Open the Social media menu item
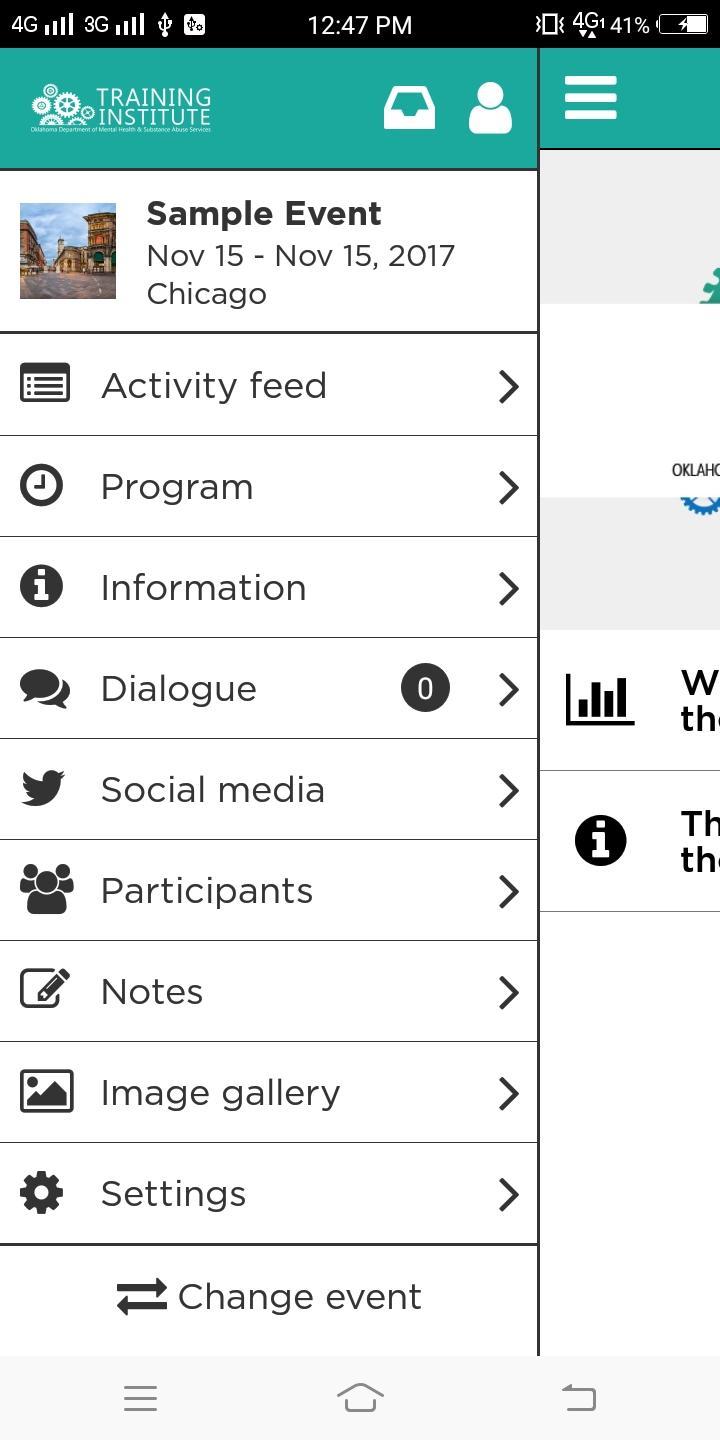The height and width of the screenshot is (1440, 720). (213, 790)
